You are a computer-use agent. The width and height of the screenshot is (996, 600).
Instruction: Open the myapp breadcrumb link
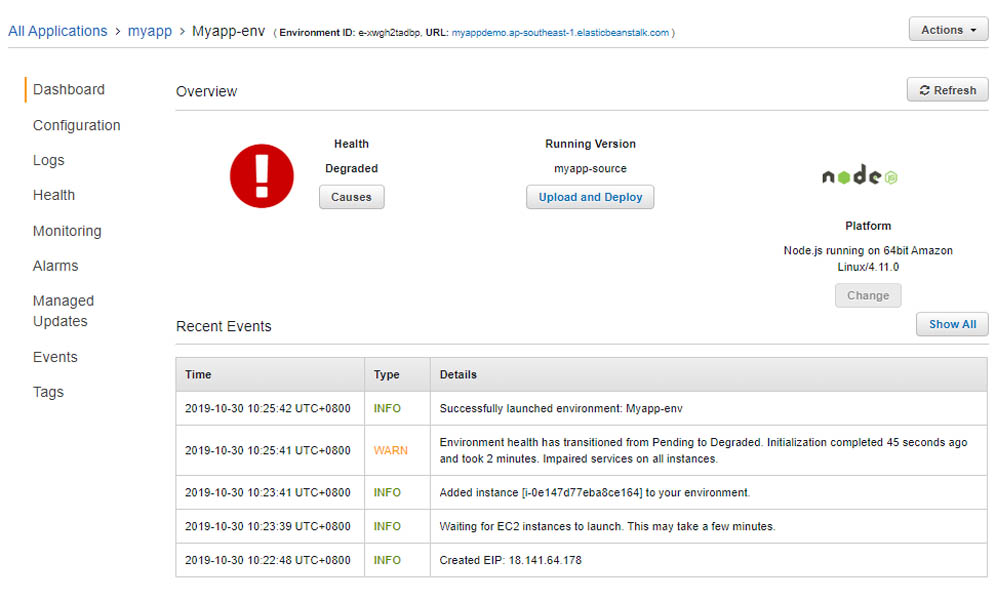pos(150,31)
